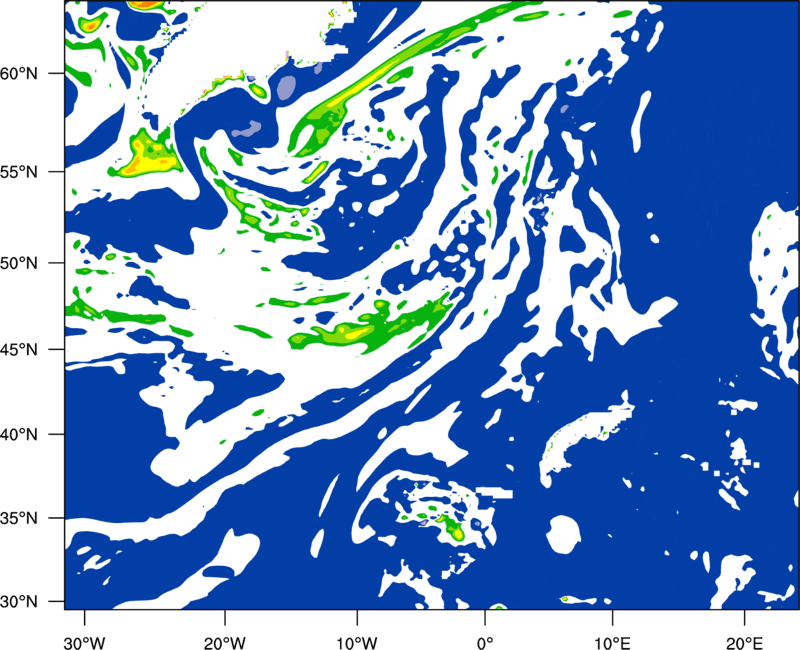The image size is (800, 650).
Task: Click the 35°N latitude label
Action: click(x=19, y=518)
